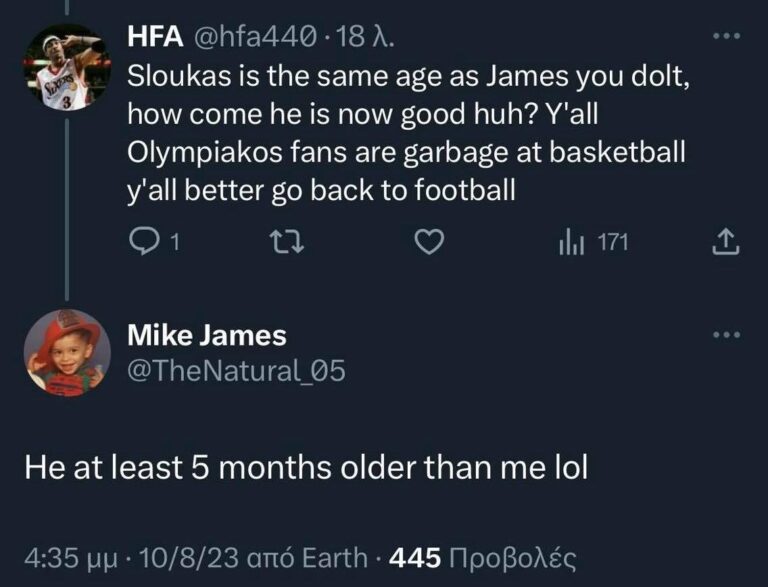Share HFA's tweet using the share icon
The height and width of the screenshot is (587, 768).
[728, 241]
